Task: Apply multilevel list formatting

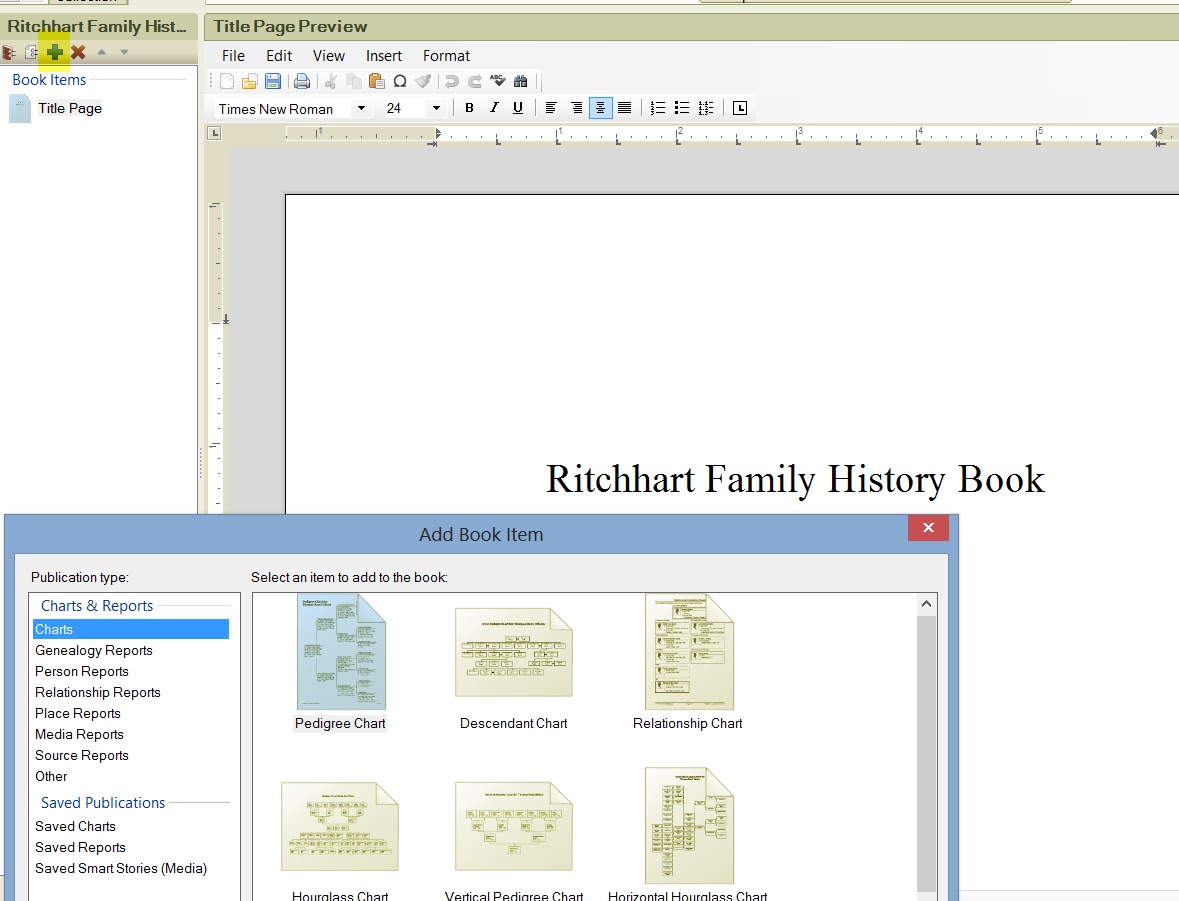Action: [x=706, y=108]
